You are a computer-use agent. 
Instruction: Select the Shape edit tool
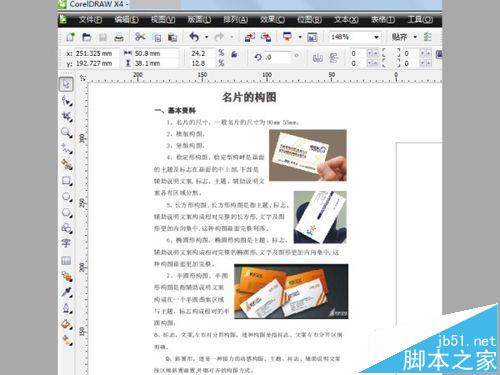tap(67, 100)
